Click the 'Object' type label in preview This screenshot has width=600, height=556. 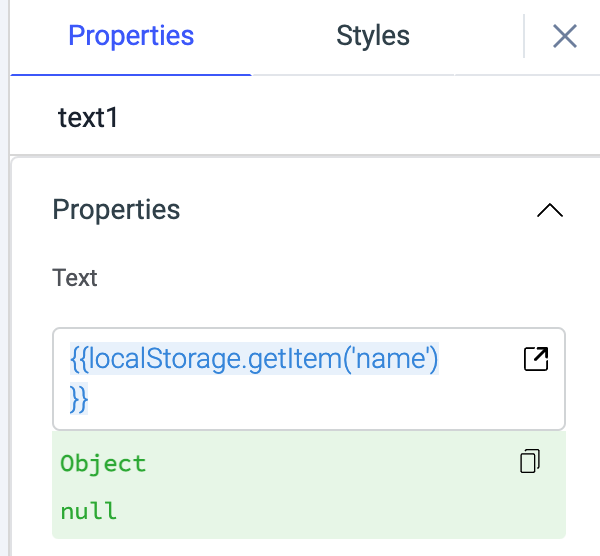[103, 463]
